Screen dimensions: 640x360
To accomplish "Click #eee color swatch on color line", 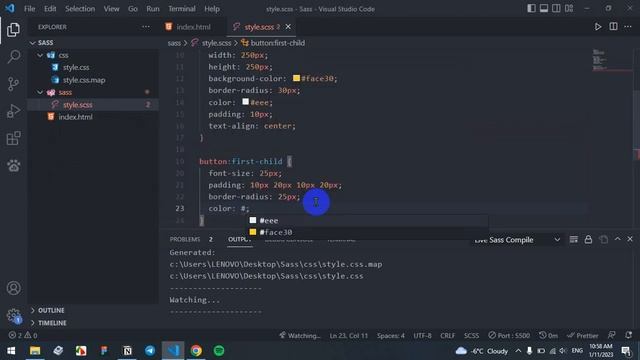I will [245, 102].
